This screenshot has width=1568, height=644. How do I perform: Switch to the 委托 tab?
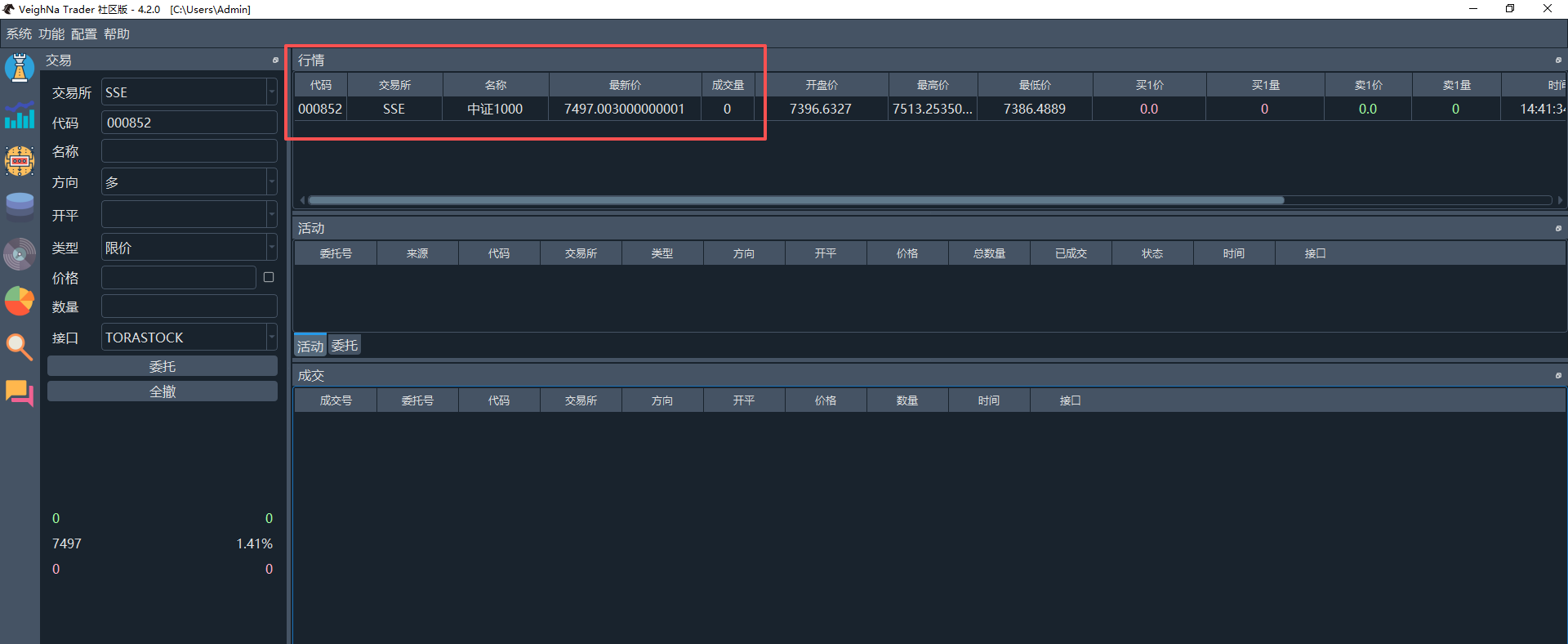click(x=345, y=346)
